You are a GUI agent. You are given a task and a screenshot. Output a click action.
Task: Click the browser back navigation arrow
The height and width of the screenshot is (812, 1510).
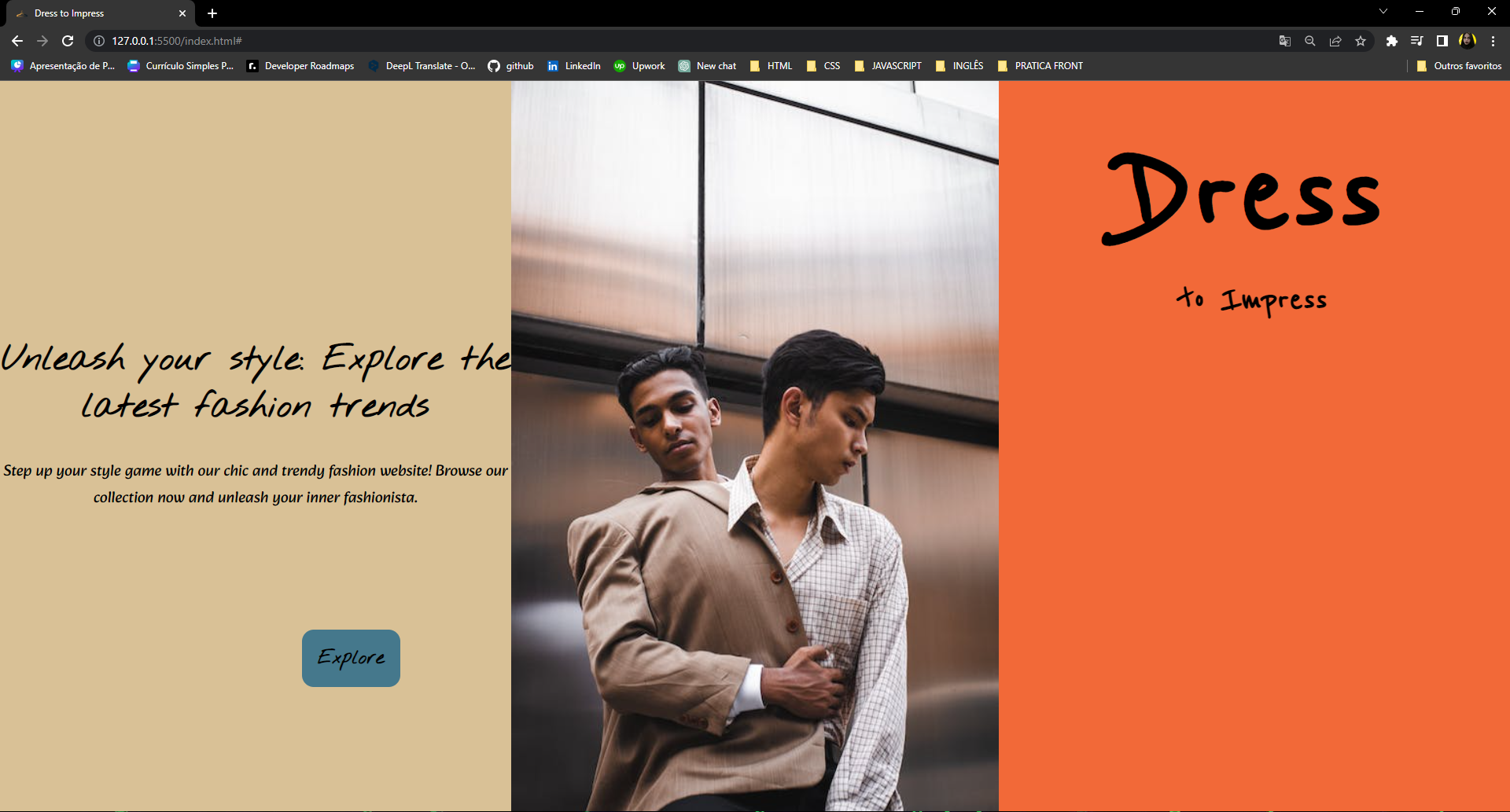click(x=17, y=41)
